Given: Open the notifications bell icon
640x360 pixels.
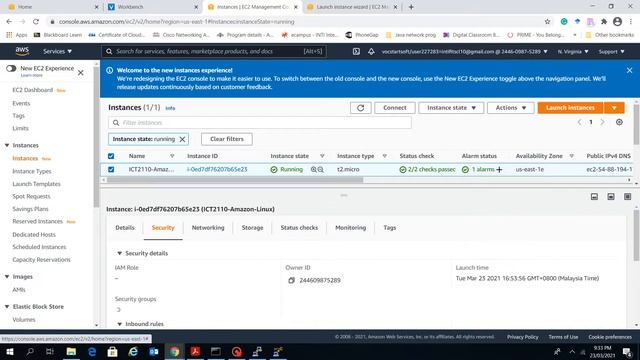Looking at the screenshot, I should (x=371, y=51).
